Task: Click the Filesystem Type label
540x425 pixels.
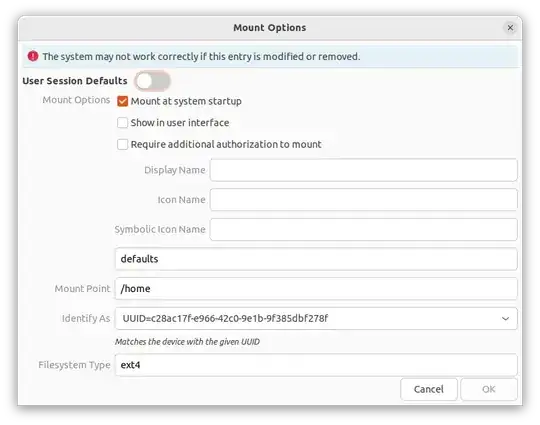Action: coord(74,365)
